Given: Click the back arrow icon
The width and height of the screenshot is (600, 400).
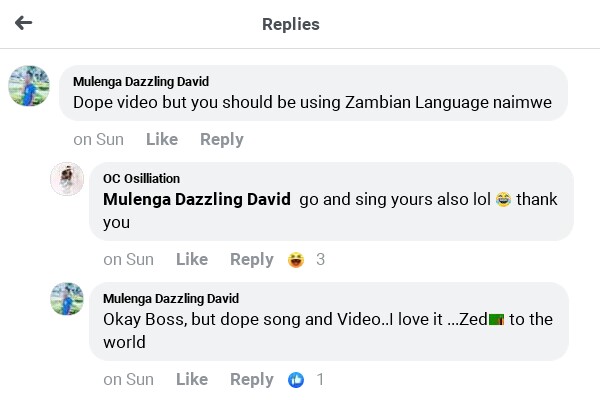Looking at the screenshot, I should pos(24,23).
